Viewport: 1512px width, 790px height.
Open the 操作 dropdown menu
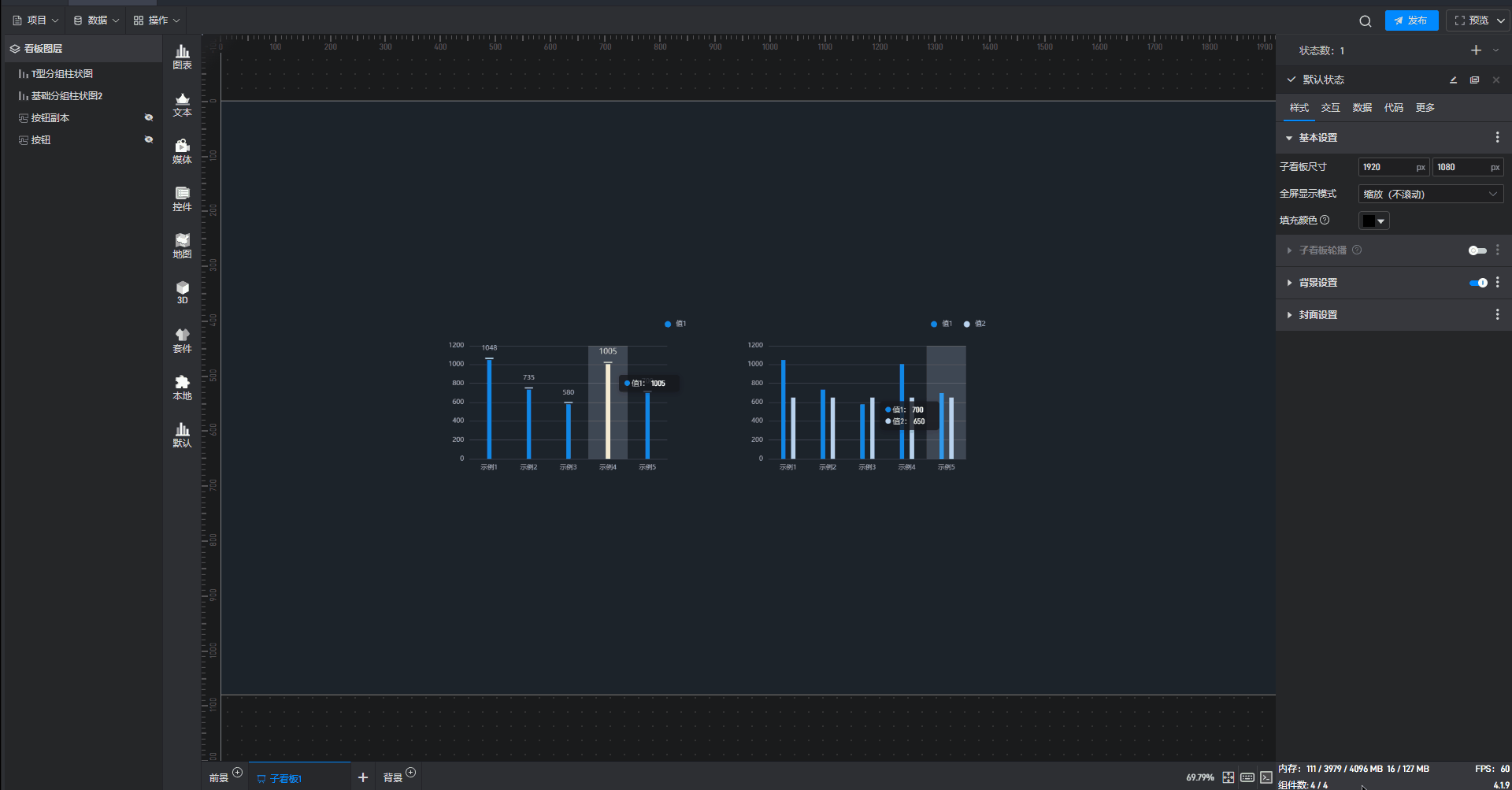click(x=157, y=20)
